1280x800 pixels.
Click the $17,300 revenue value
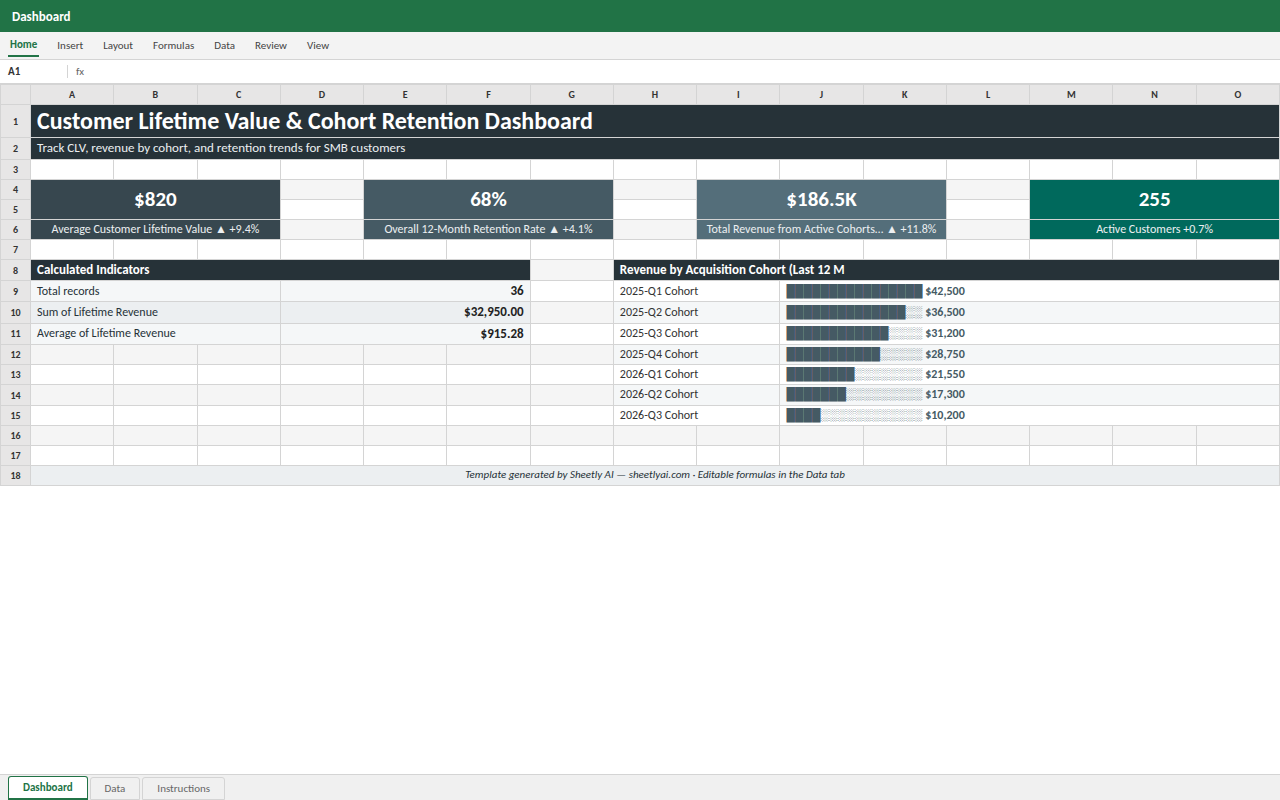[945, 394]
